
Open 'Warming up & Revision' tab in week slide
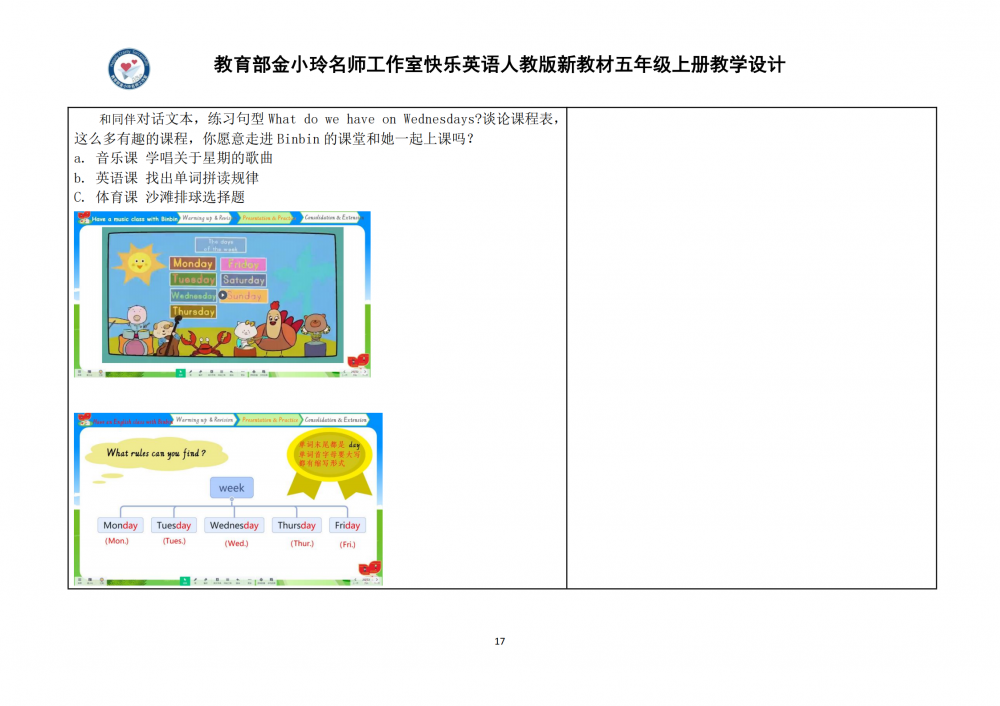click(205, 420)
